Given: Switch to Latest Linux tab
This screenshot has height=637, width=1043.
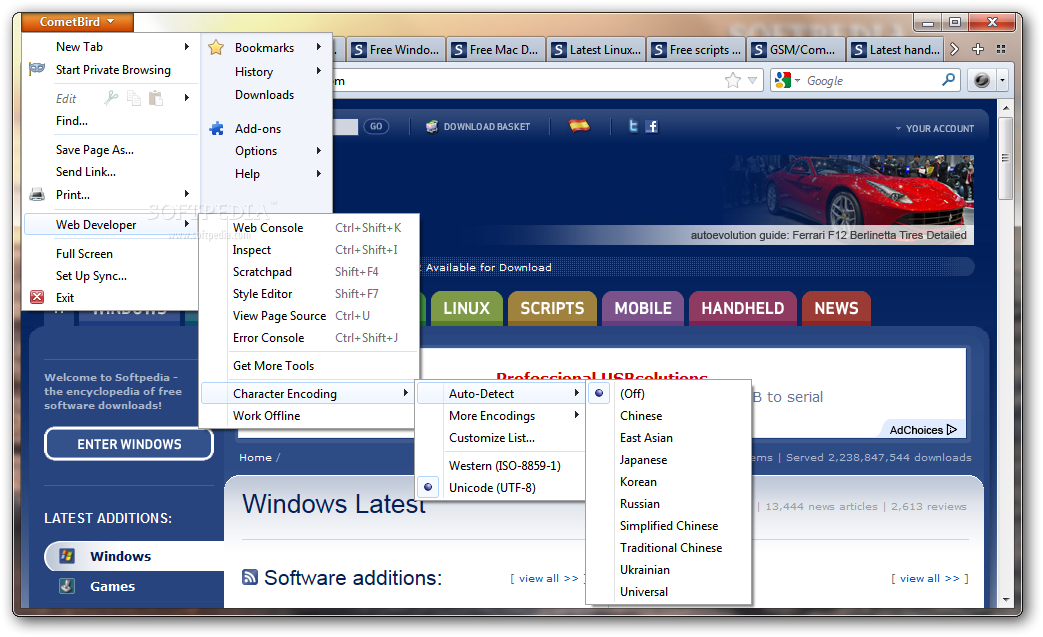Looking at the screenshot, I should (597, 50).
